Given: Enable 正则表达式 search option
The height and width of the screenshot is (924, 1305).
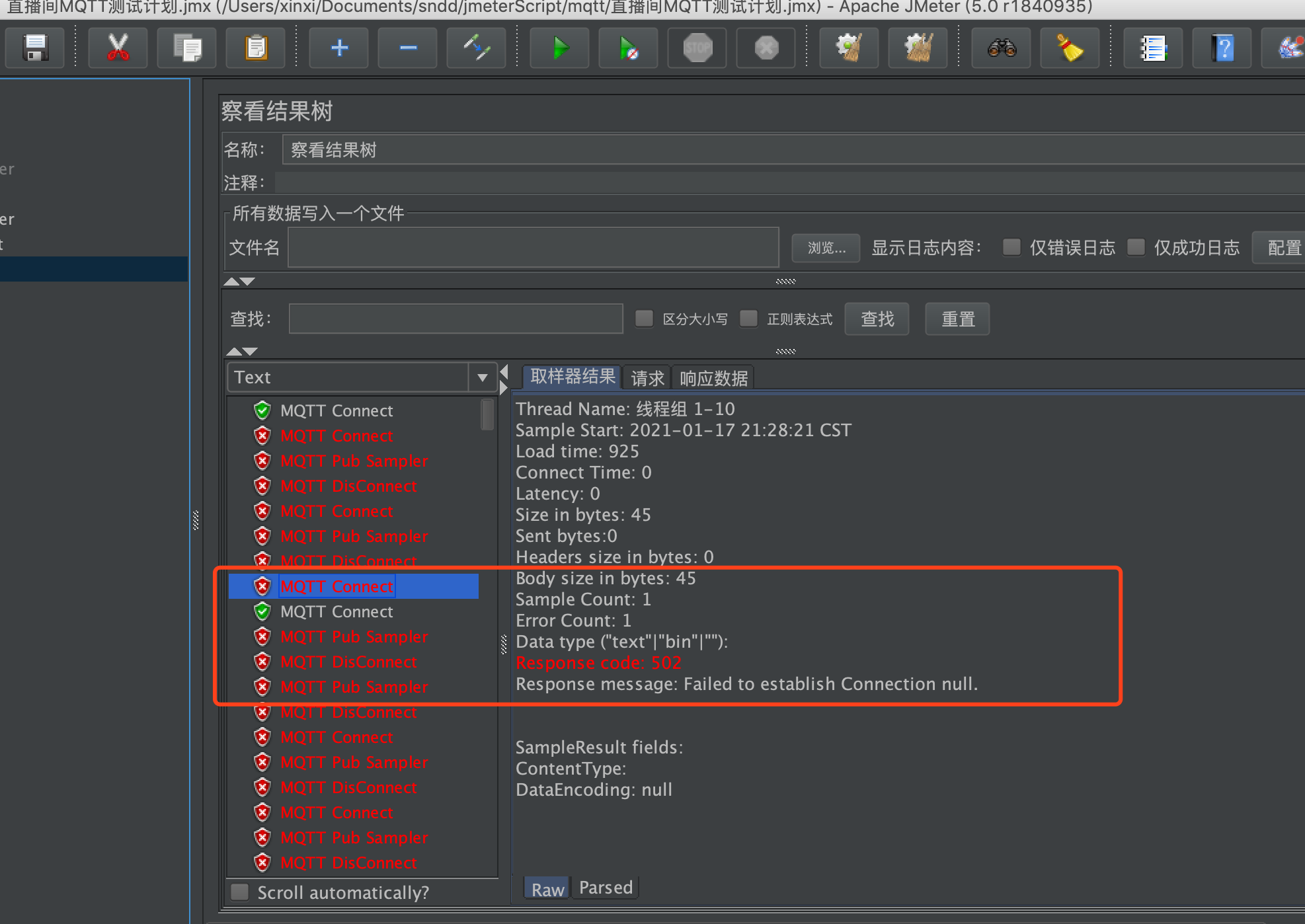Looking at the screenshot, I should 748,319.
